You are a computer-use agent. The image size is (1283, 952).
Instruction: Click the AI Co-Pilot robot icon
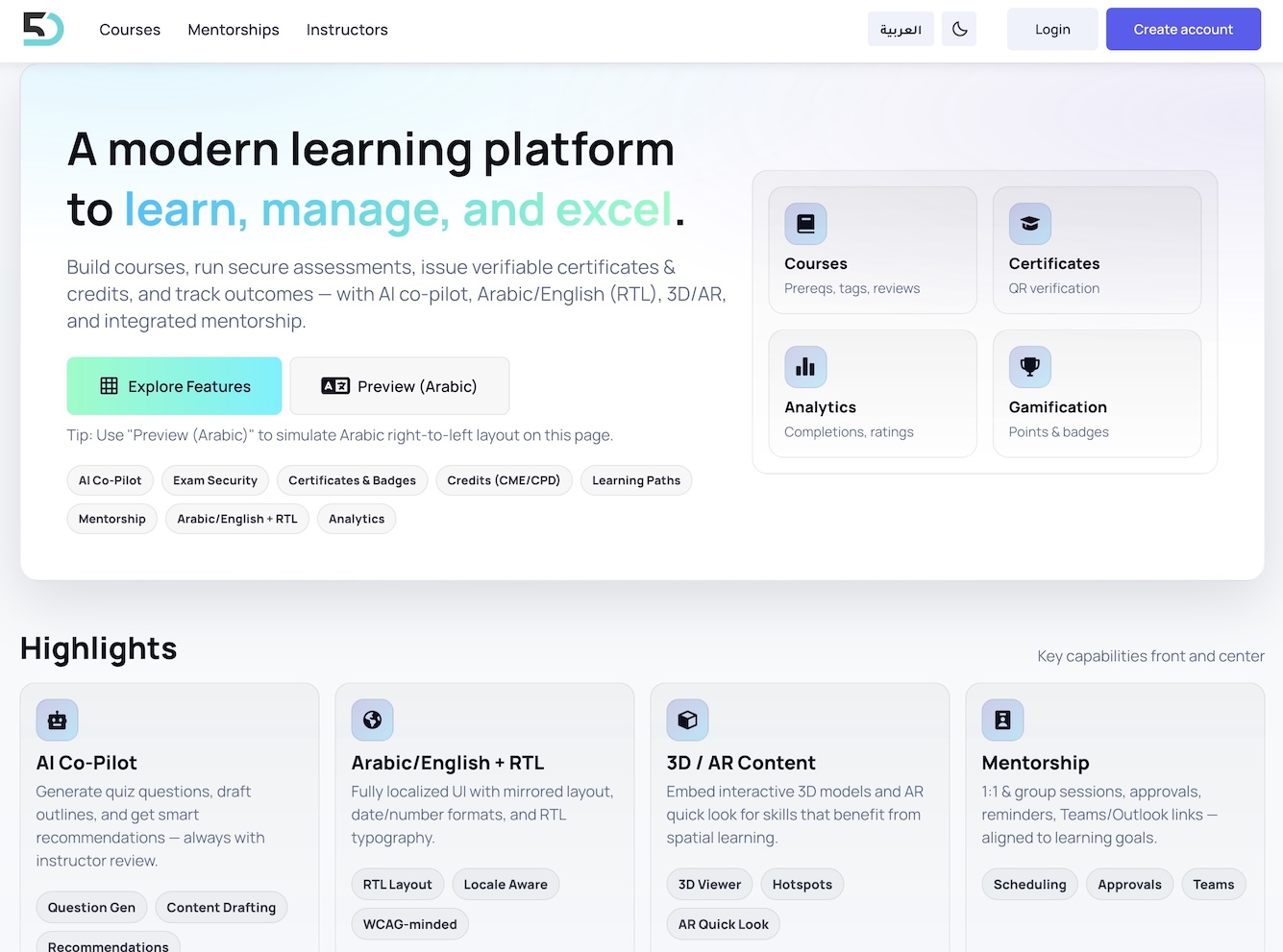pyautogui.click(x=57, y=720)
